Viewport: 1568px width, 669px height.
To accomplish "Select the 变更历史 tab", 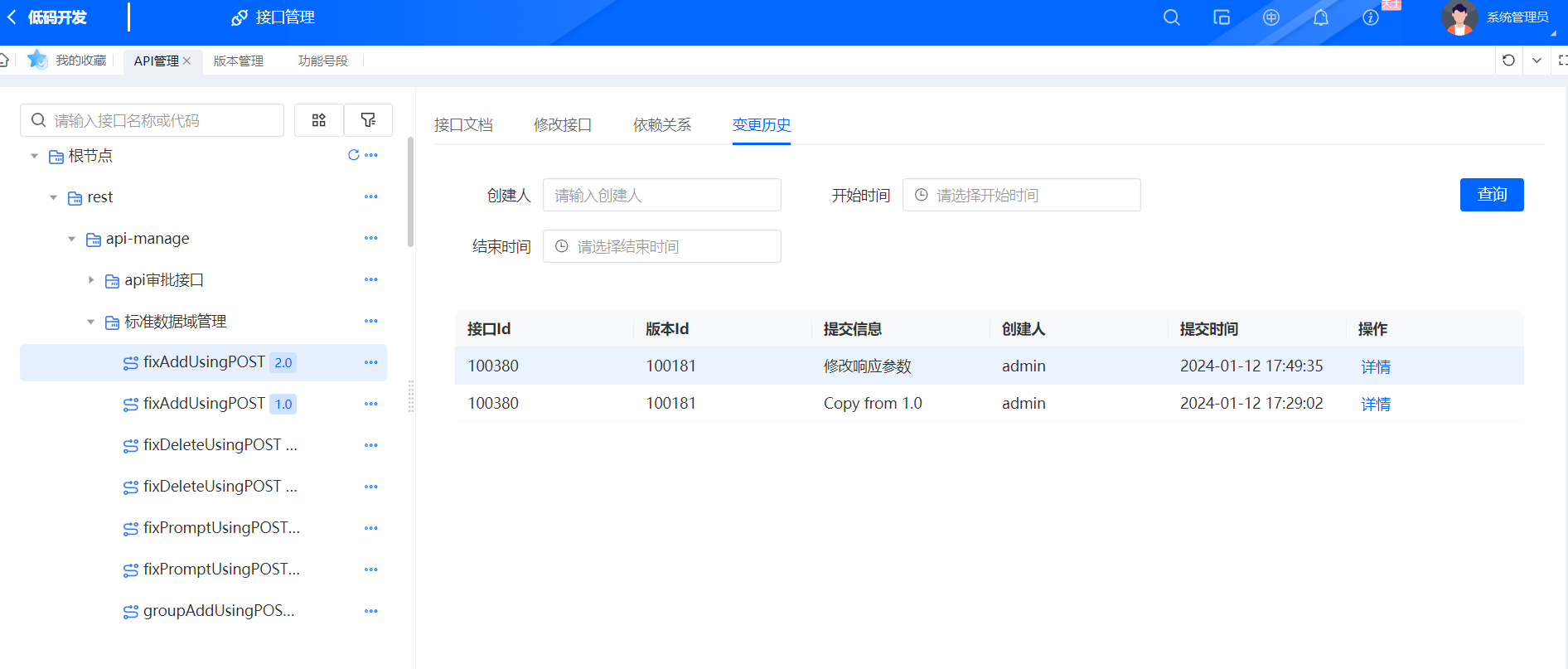I will (762, 124).
